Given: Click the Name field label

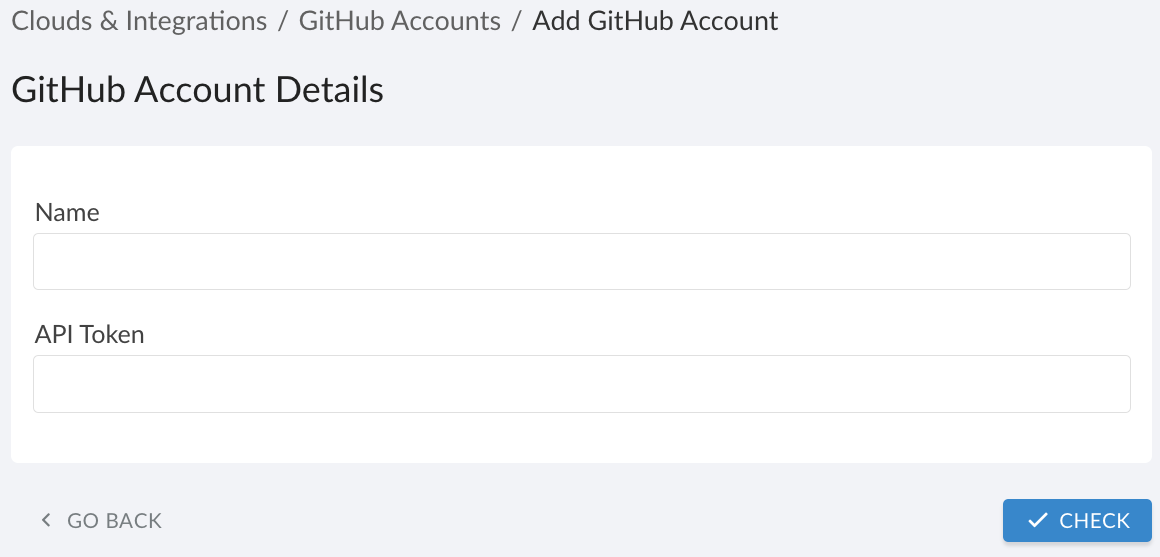Looking at the screenshot, I should point(67,212).
